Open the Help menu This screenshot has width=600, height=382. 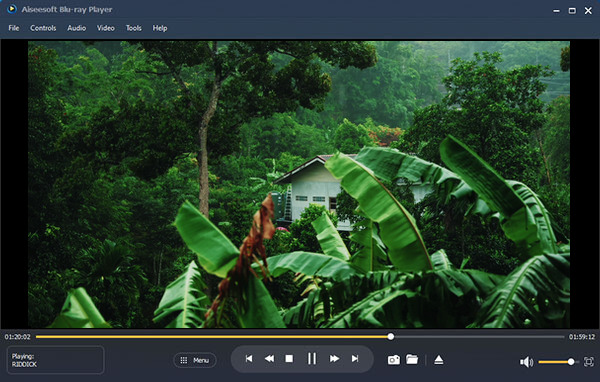[160, 28]
